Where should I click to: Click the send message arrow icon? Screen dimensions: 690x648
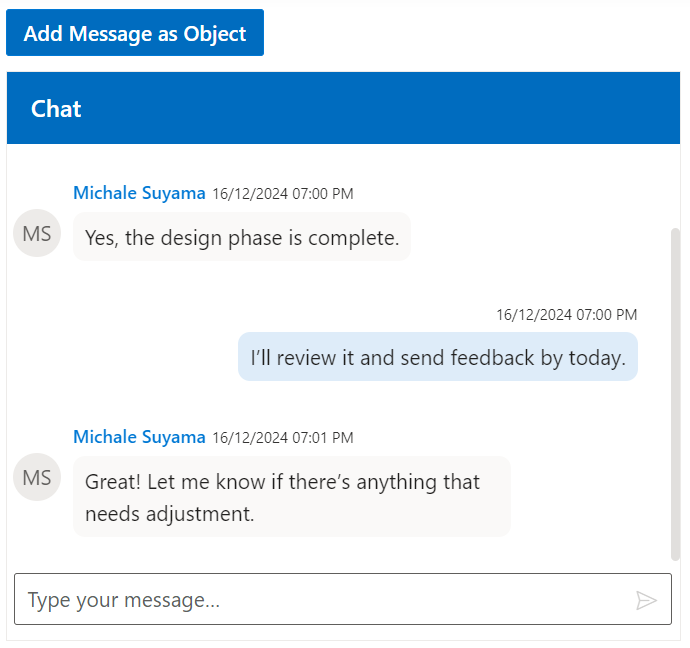coord(646,600)
